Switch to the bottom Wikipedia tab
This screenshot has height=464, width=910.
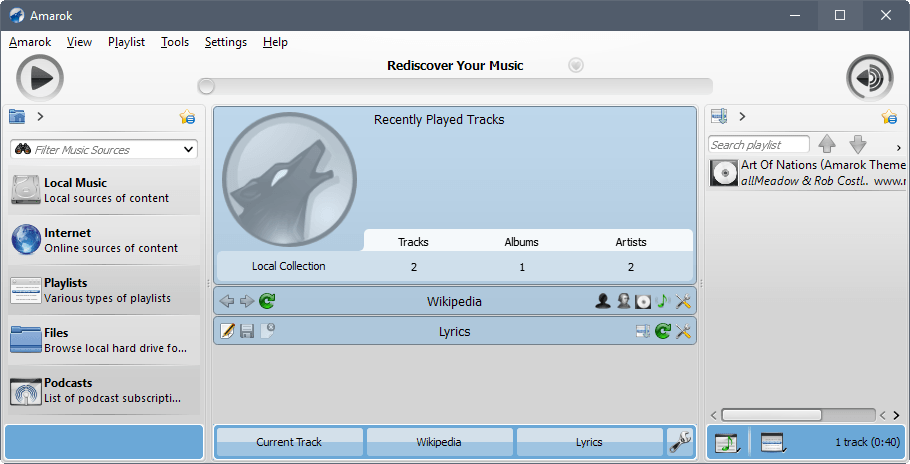tap(439, 442)
